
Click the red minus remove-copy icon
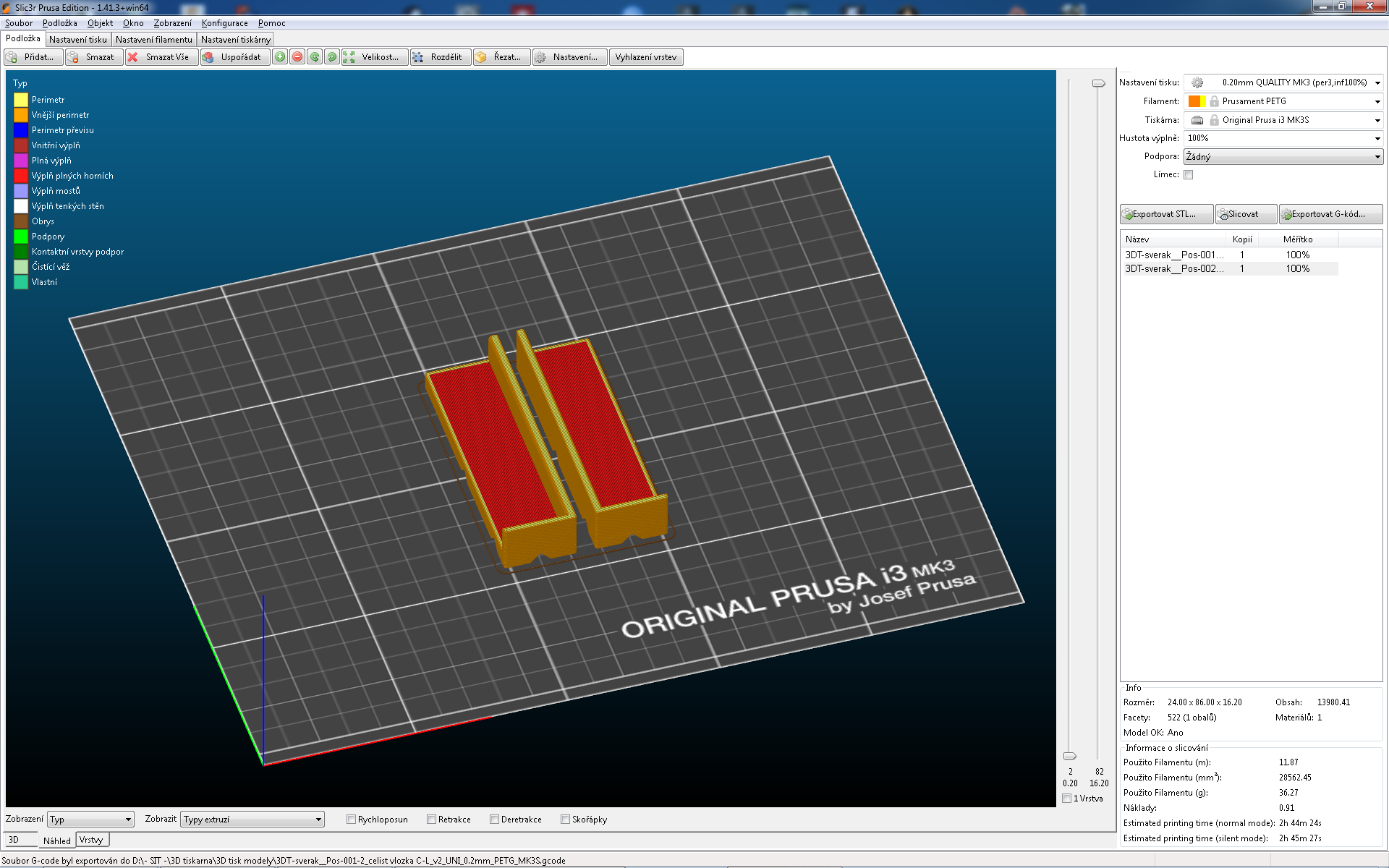tap(297, 57)
